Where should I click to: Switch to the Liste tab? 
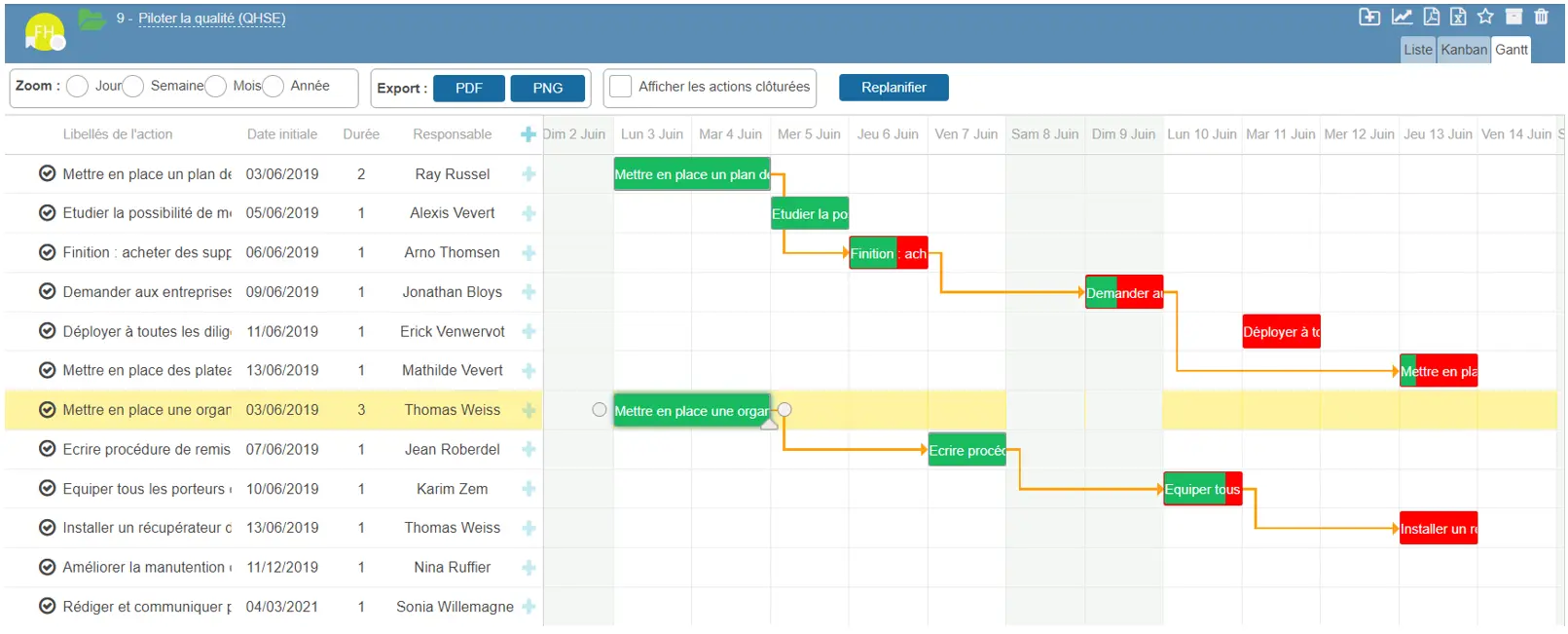tap(1417, 50)
